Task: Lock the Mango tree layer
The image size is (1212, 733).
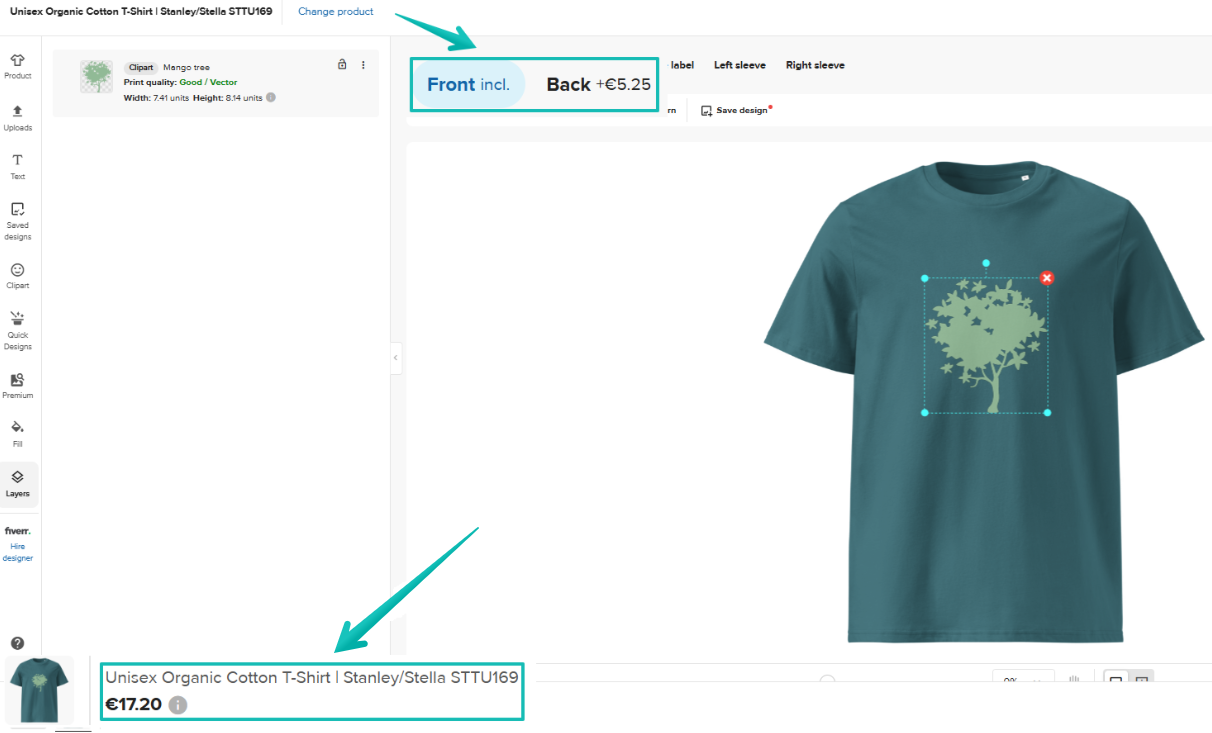Action: coord(342,64)
